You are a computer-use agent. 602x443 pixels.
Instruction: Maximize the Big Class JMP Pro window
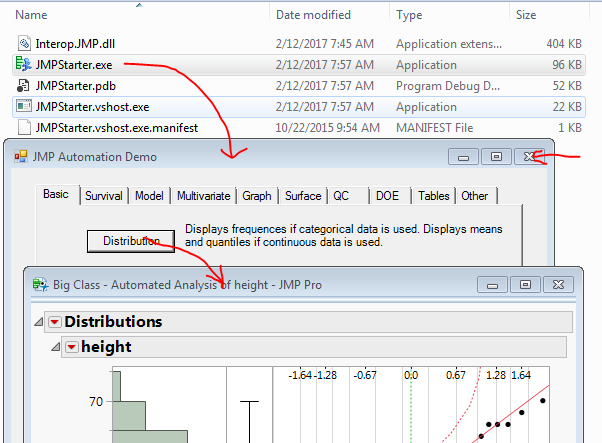pyautogui.click(x=525, y=285)
